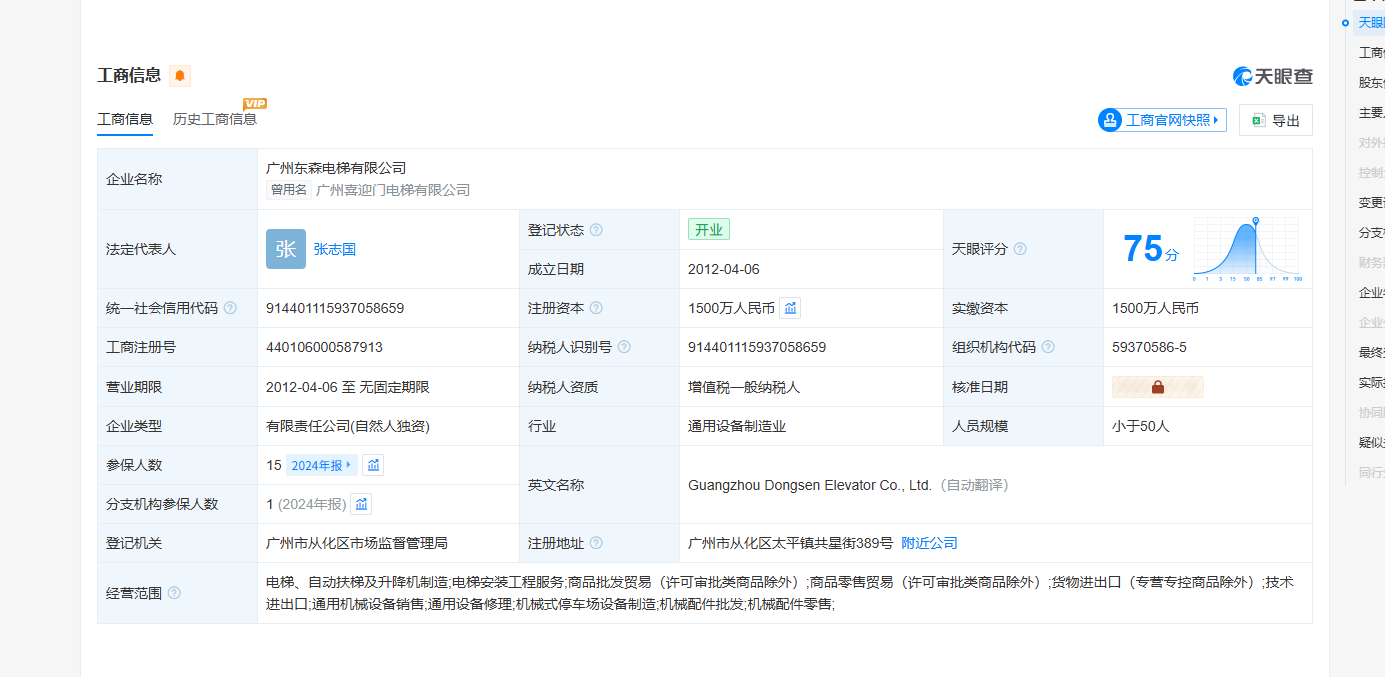Click the help icon next to 纳税人识别号
Image resolution: width=1385 pixels, height=677 pixels.
pyautogui.click(x=624, y=347)
